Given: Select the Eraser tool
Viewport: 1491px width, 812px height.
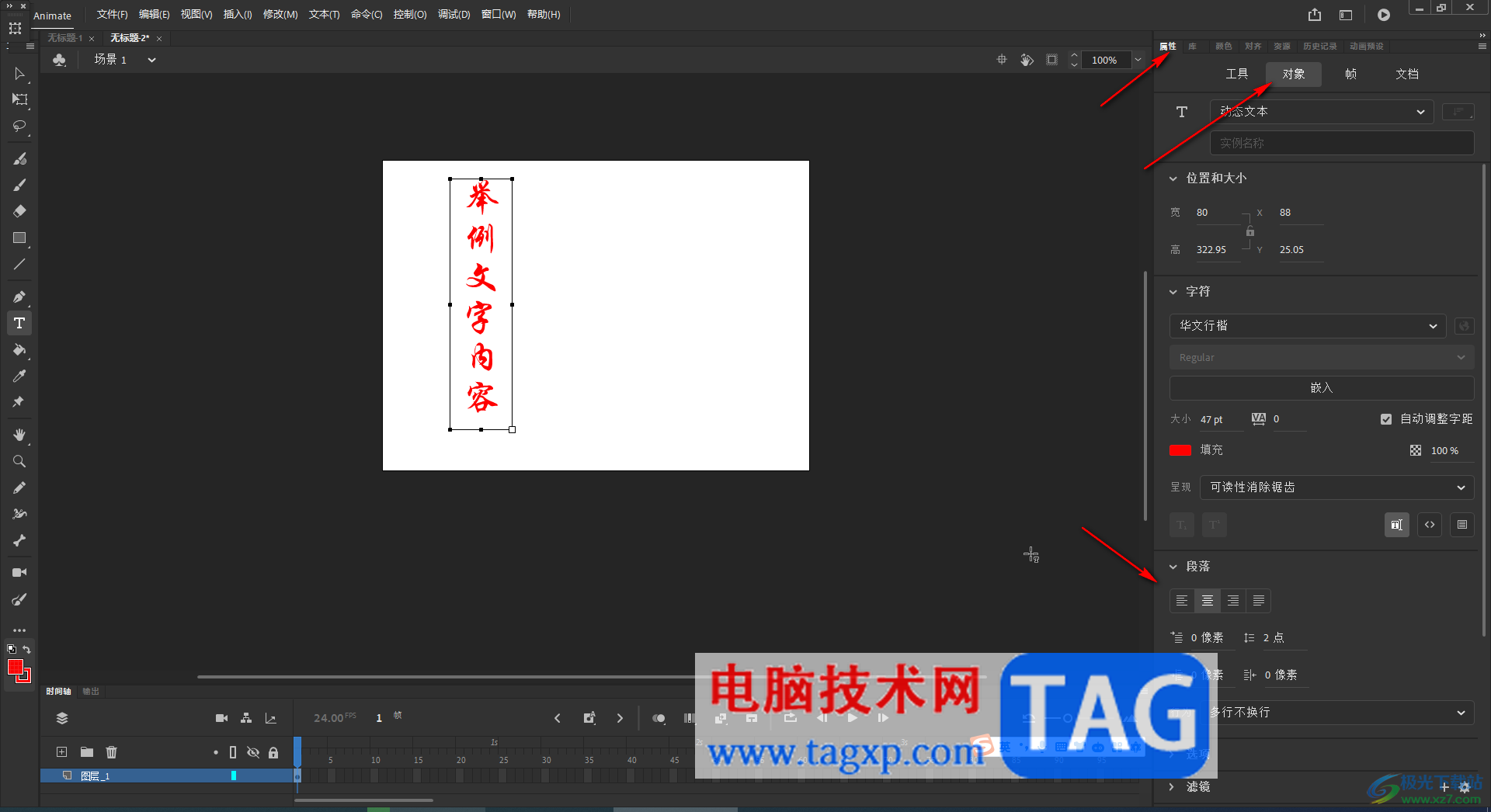Looking at the screenshot, I should coord(19,211).
